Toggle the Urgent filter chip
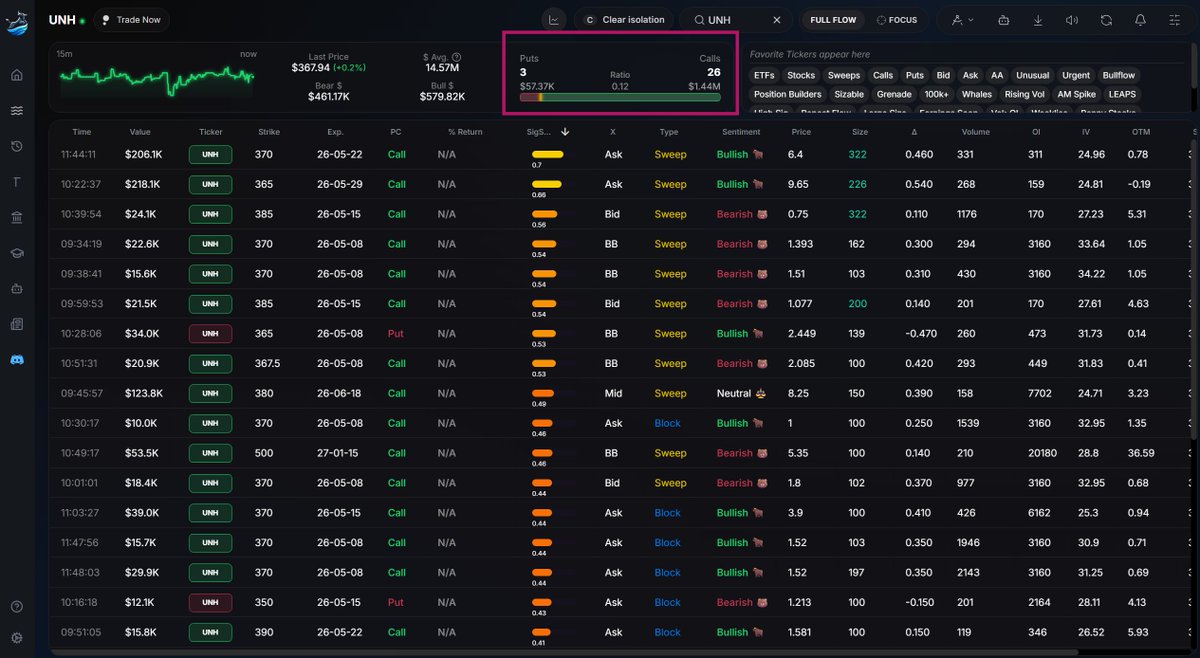 click(x=1076, y=75)
